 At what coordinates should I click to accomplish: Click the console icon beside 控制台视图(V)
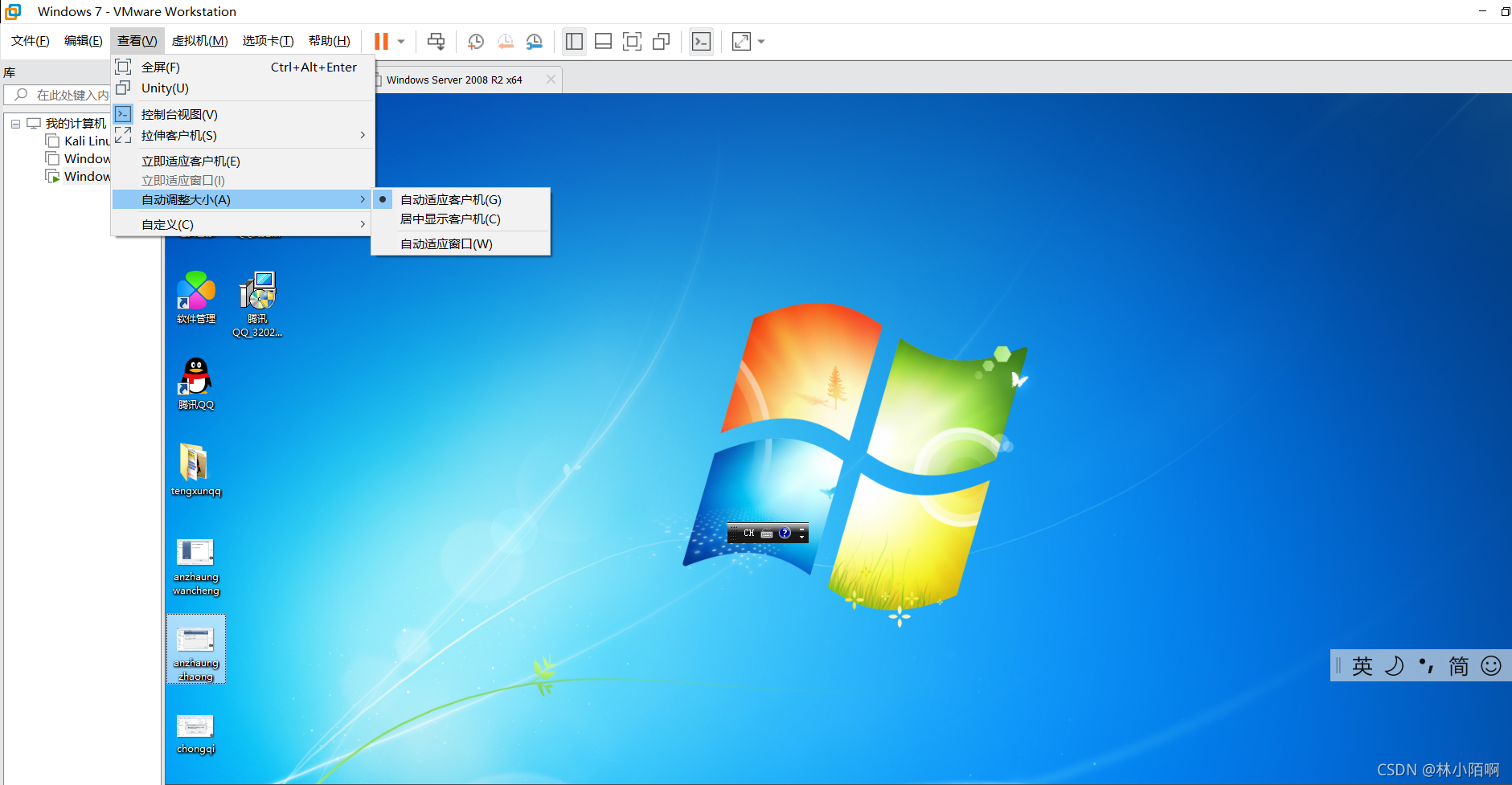click(123, 114)
